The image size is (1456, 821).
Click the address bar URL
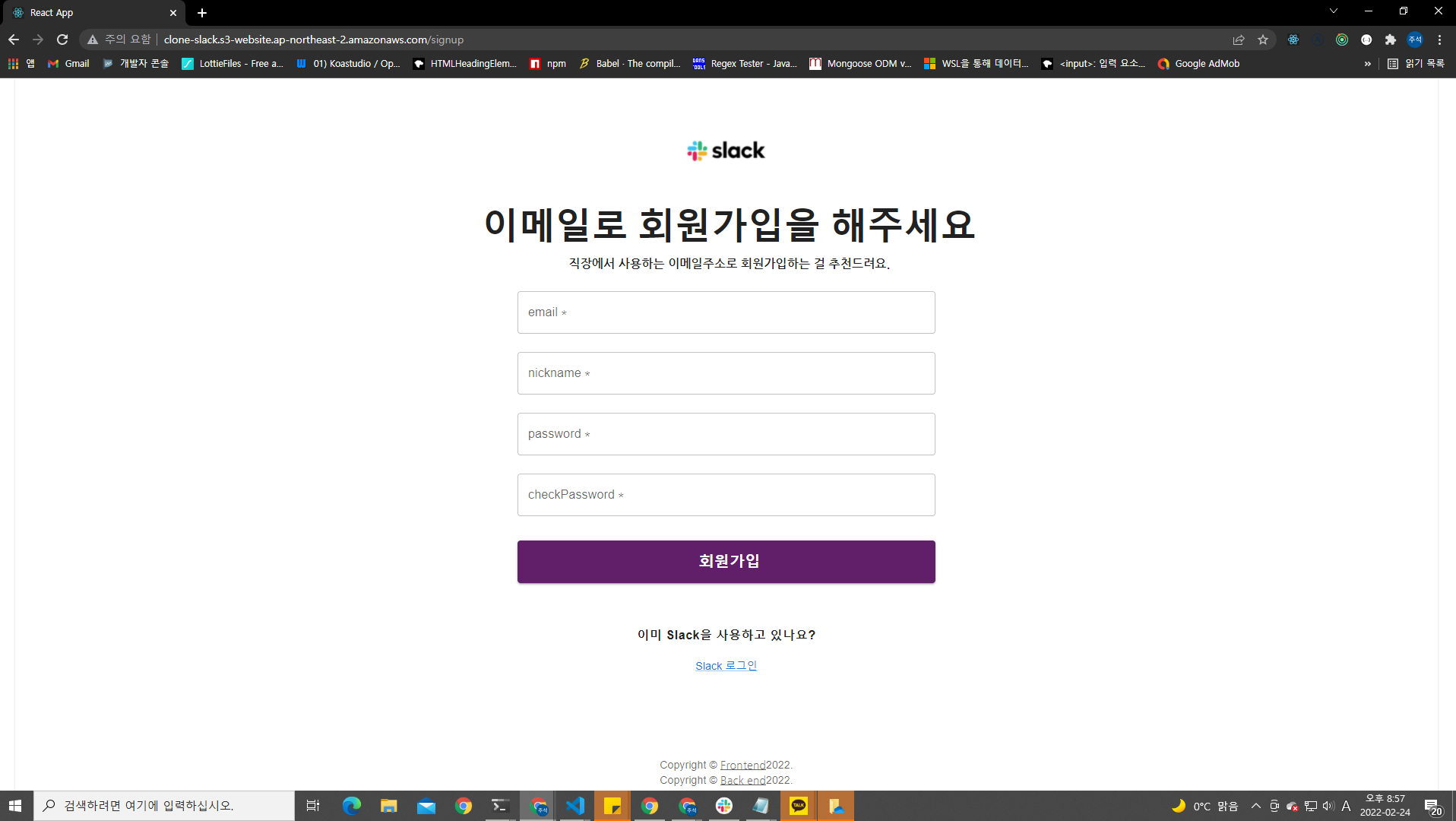pos(313,40)
